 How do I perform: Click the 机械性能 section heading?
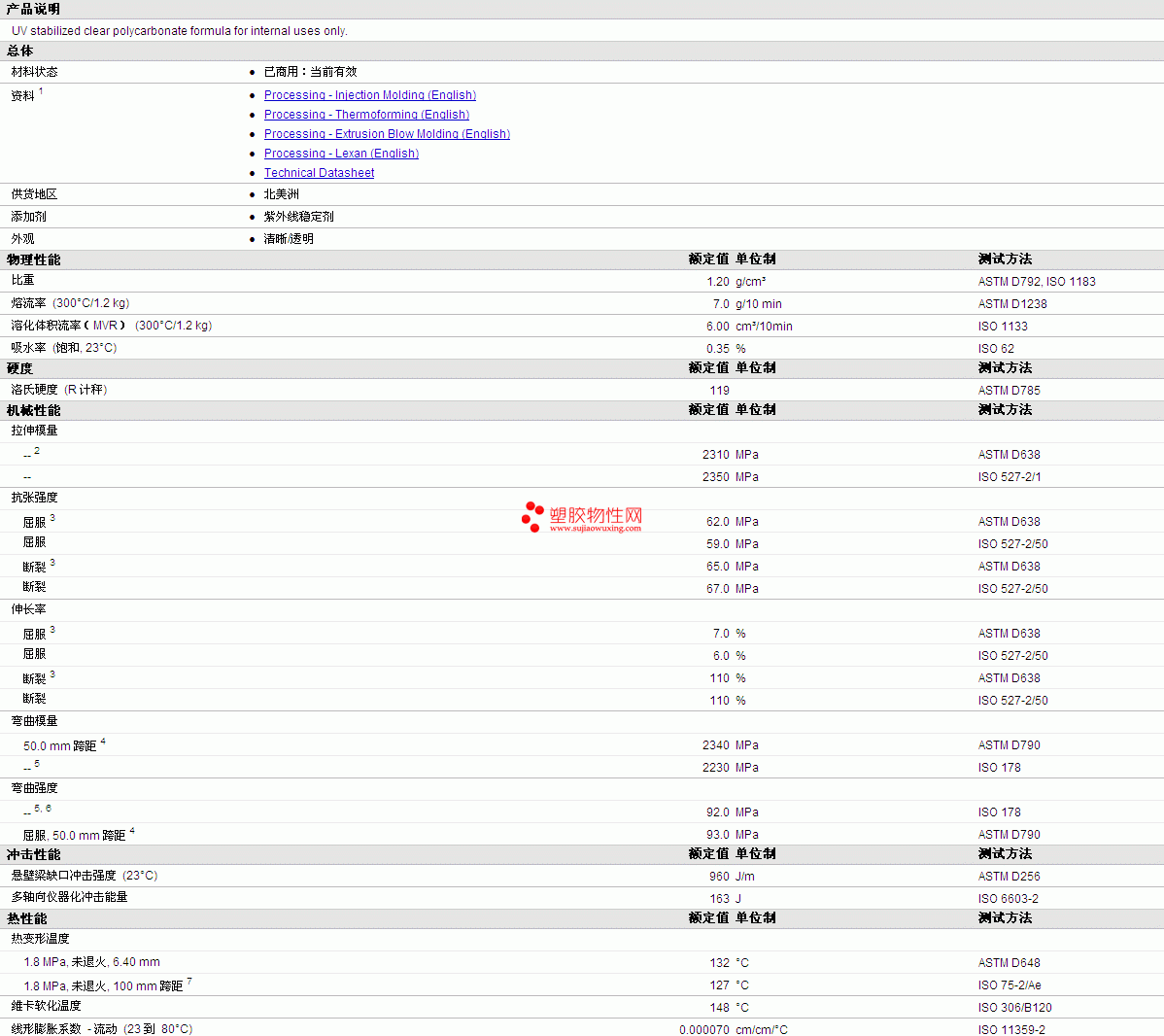tap(33, 410)
